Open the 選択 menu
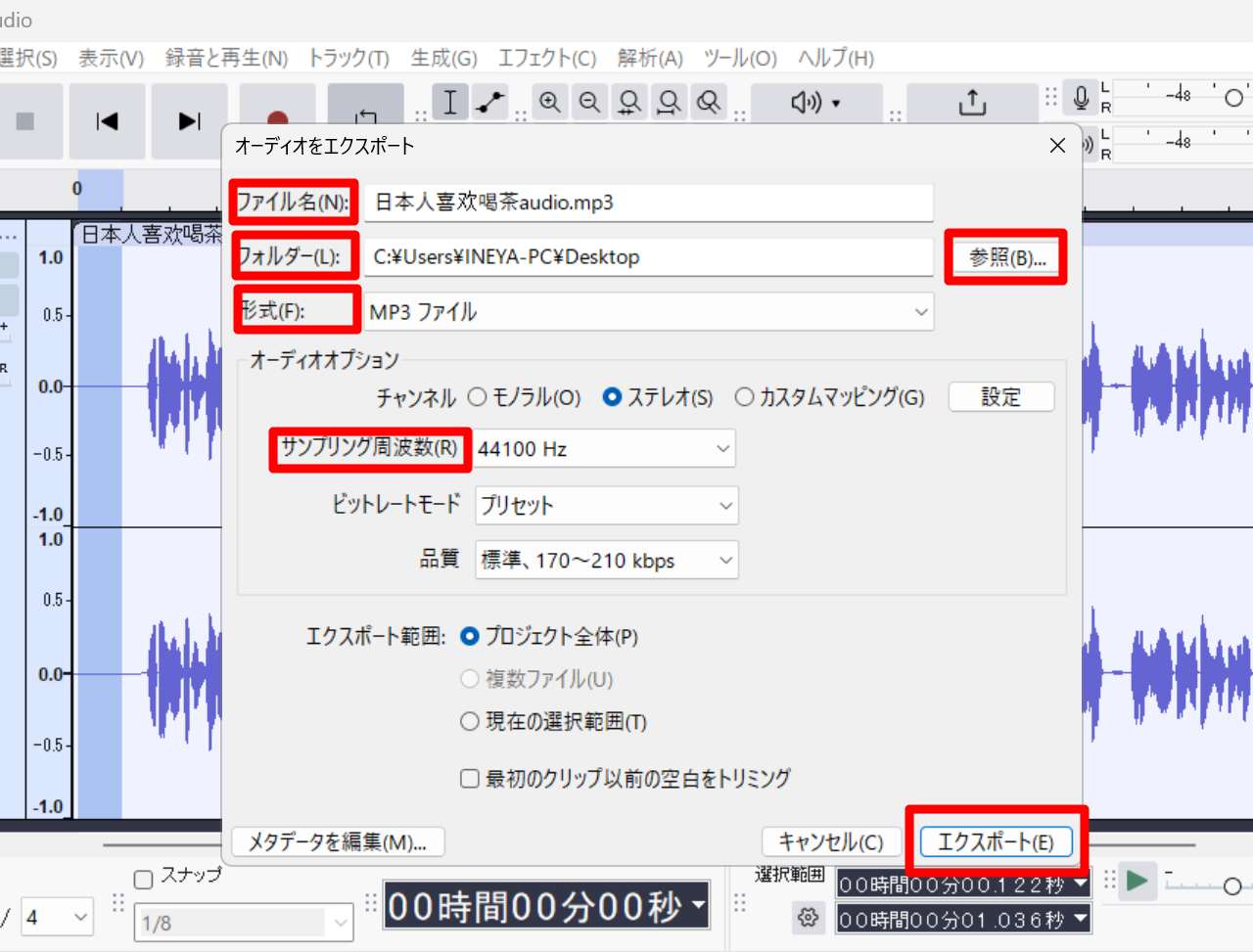 coord(27,59)
